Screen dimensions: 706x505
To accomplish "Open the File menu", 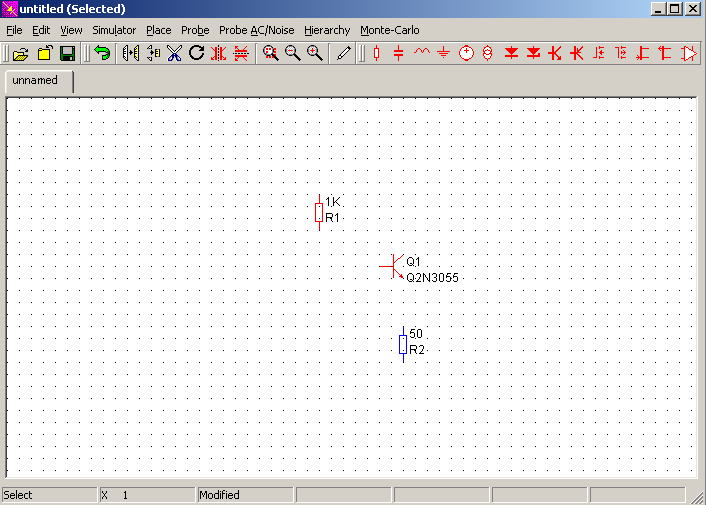I will tap(14, 30).
